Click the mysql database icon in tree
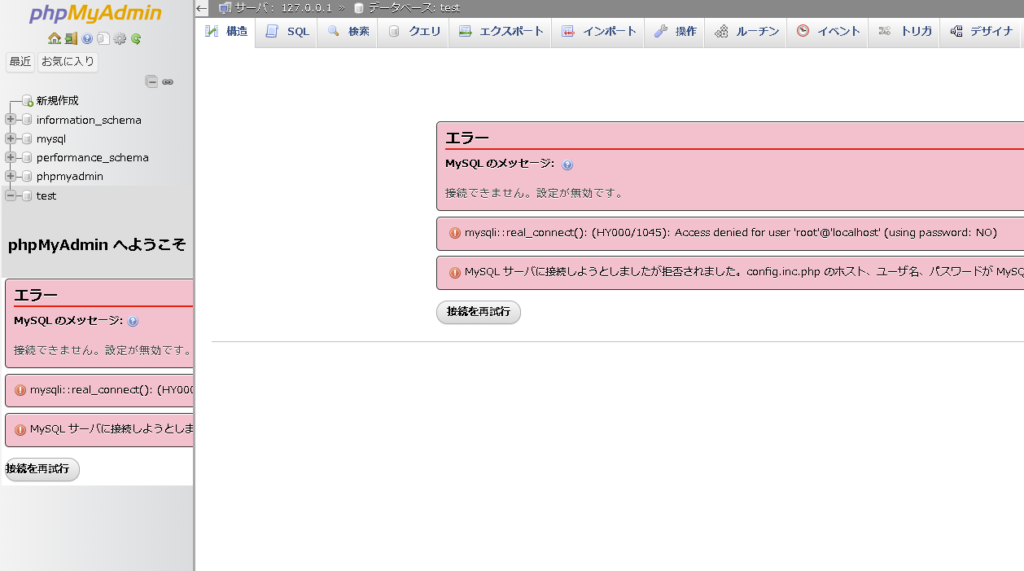 pos(27,139)
